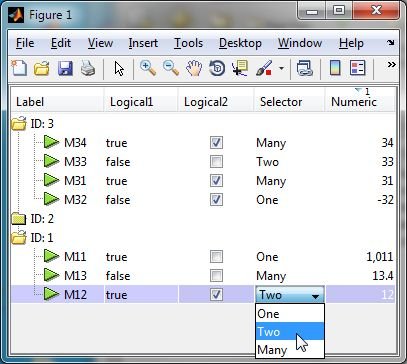Choose One from the open dropdown list
The height and width of the screenshot is (364, 407).
click(290, 313)
